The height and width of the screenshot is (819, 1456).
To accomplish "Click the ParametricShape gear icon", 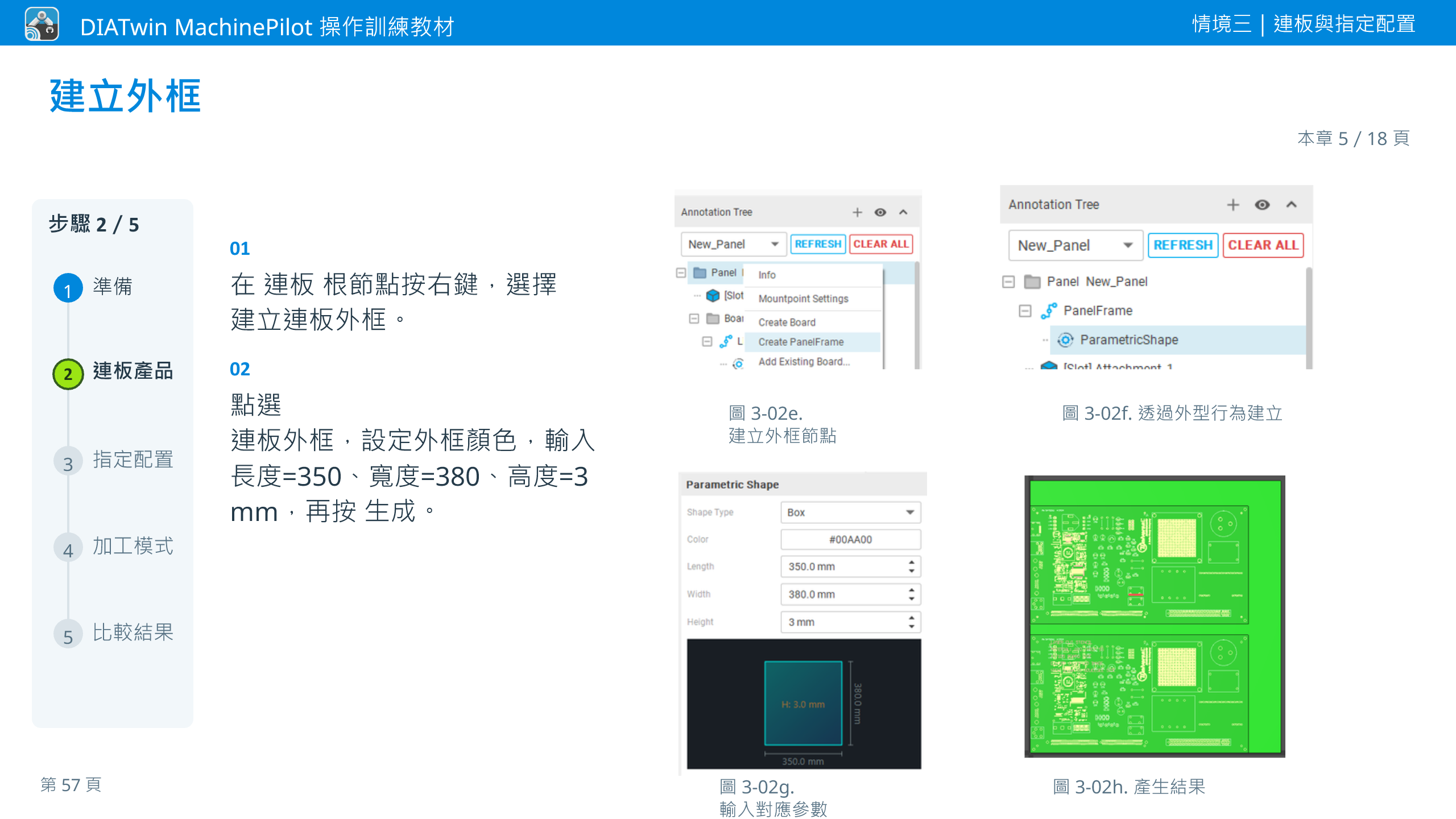I will [1065, 340].
